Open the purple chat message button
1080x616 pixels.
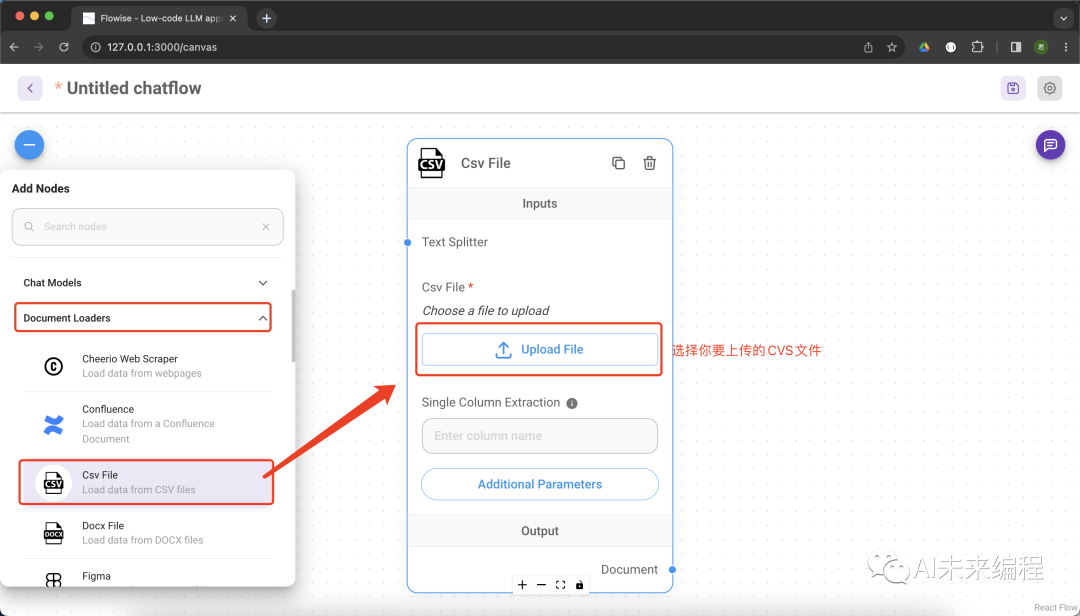pos(1050,145)
